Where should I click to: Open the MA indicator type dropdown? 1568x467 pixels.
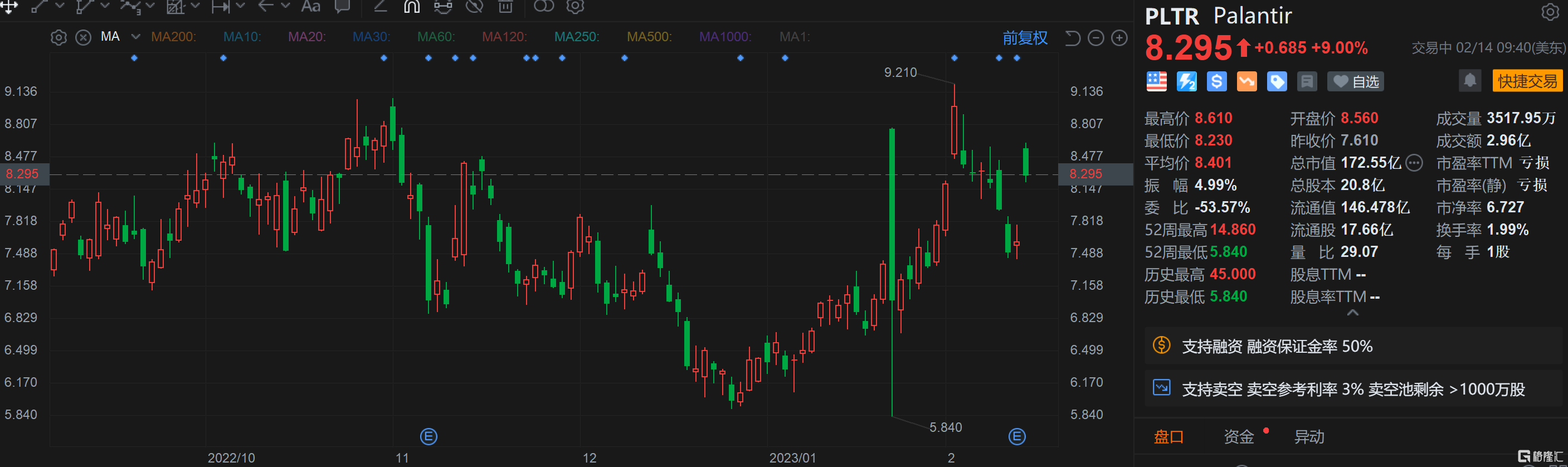pos(136,37)
